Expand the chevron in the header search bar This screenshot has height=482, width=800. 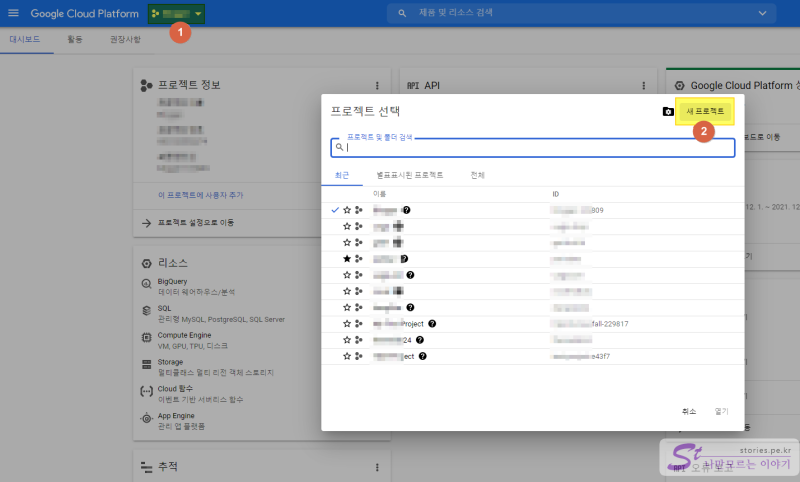coord(762,13)
